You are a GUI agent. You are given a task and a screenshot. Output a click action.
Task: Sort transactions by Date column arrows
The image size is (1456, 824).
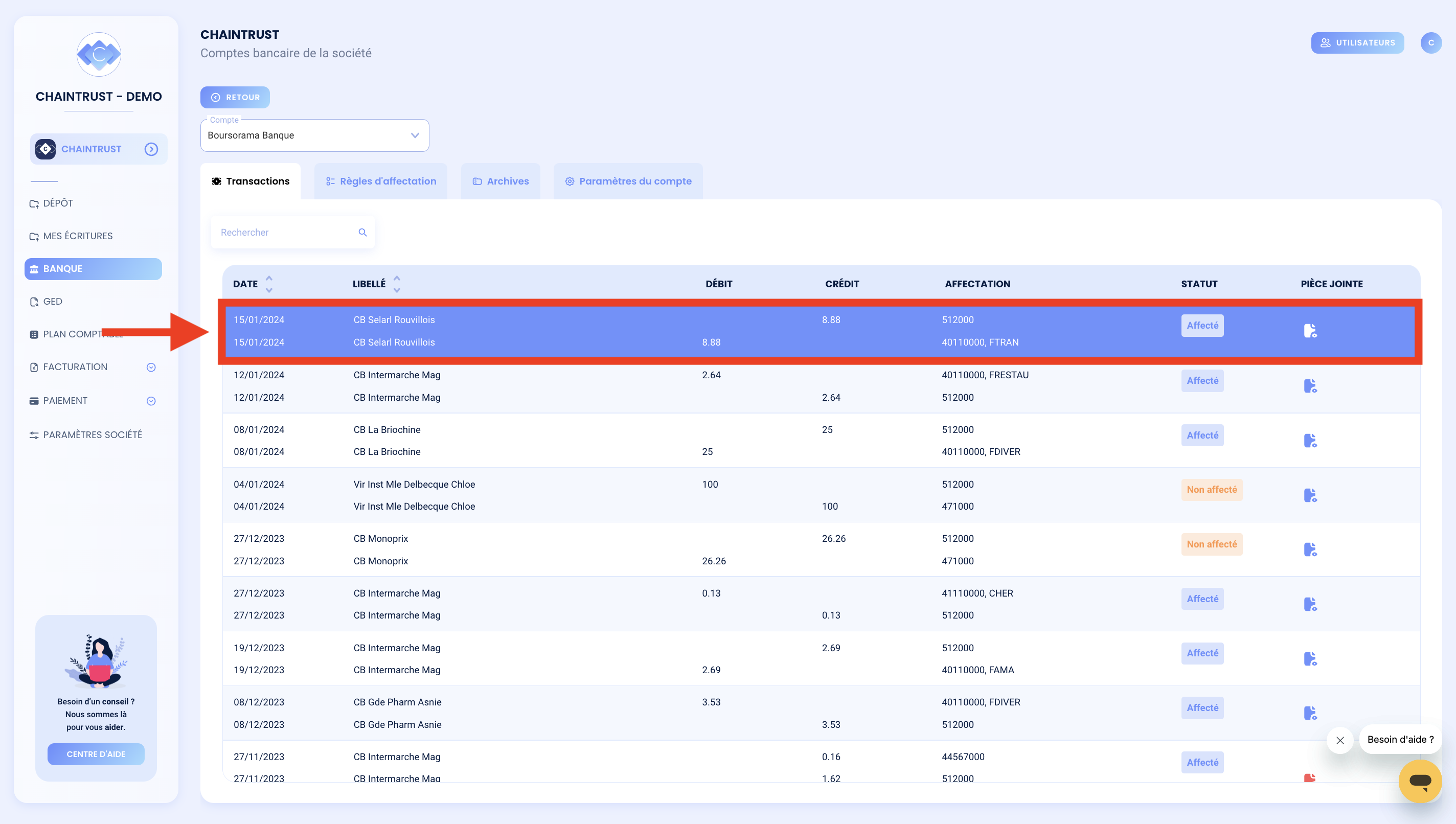(269, 284)
